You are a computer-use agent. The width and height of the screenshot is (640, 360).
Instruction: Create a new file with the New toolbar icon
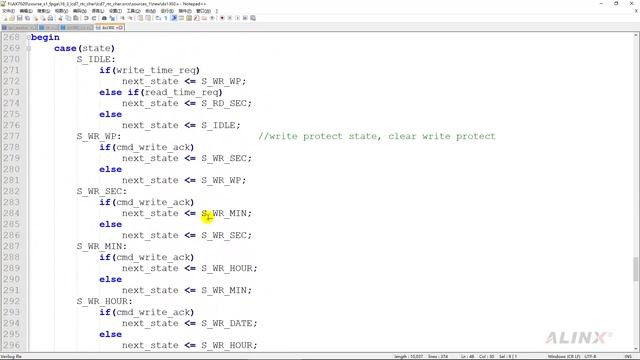click(x=5, y=18)
